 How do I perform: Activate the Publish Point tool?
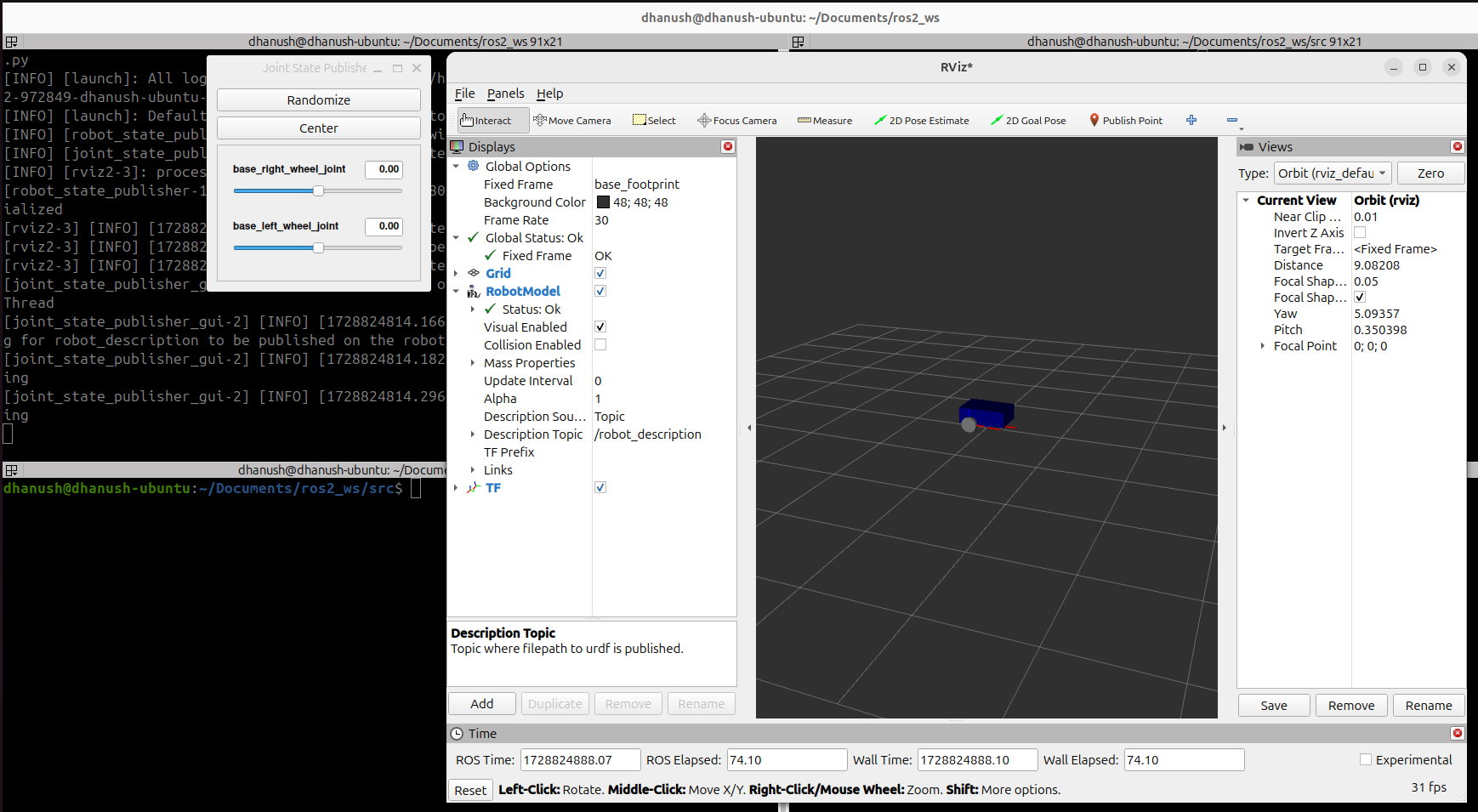tap(1126, 121)
